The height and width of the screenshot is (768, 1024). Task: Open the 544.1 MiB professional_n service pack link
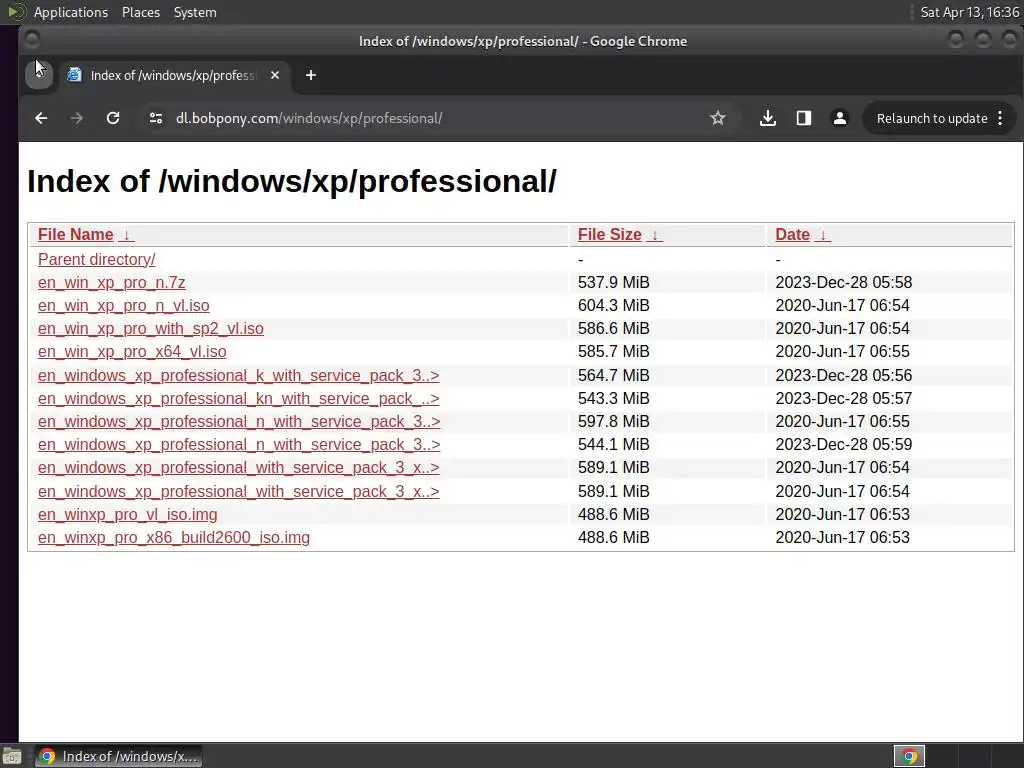click(239, 444)
